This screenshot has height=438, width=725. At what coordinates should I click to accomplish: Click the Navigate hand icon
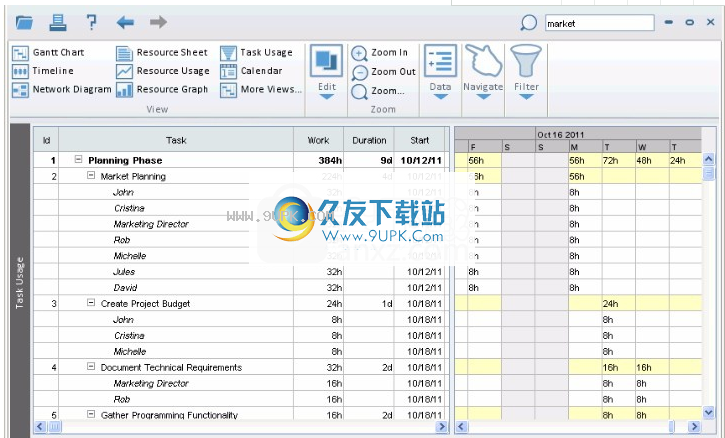click(483, 61)
